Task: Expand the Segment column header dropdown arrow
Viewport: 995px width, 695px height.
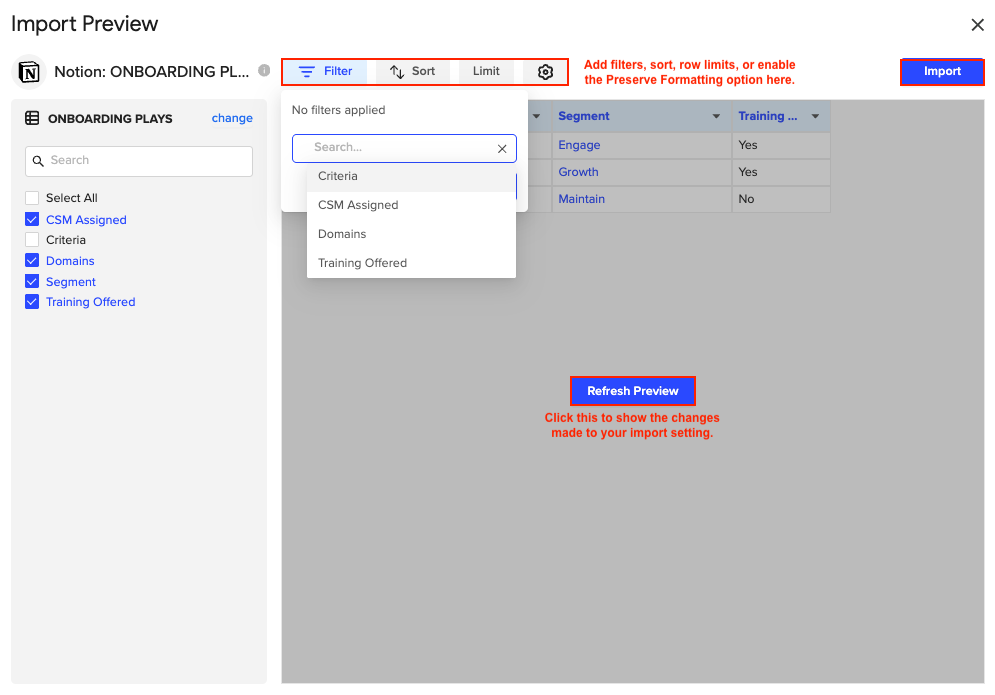Action: click(716, 117)
